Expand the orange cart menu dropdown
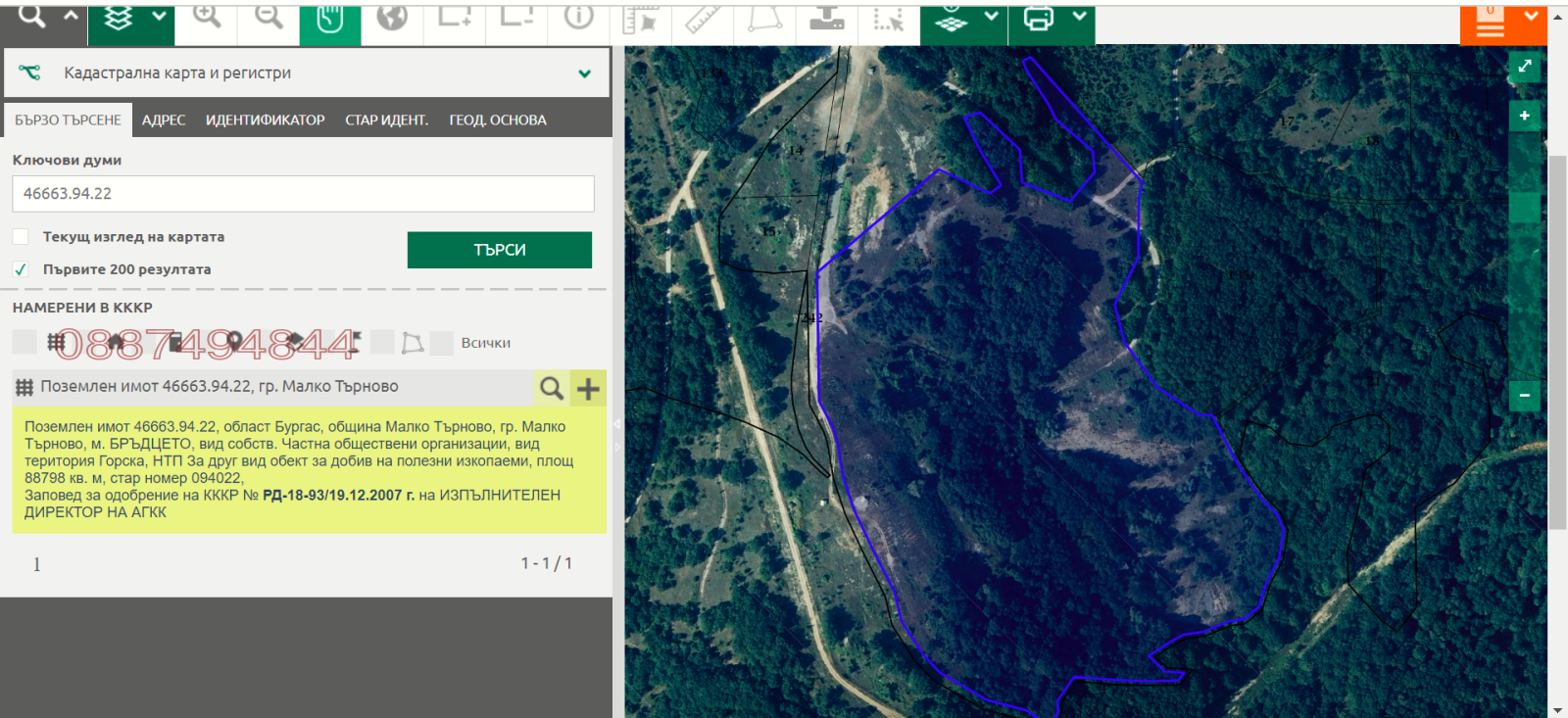Screen dimensions: 1568x718 1531,17
